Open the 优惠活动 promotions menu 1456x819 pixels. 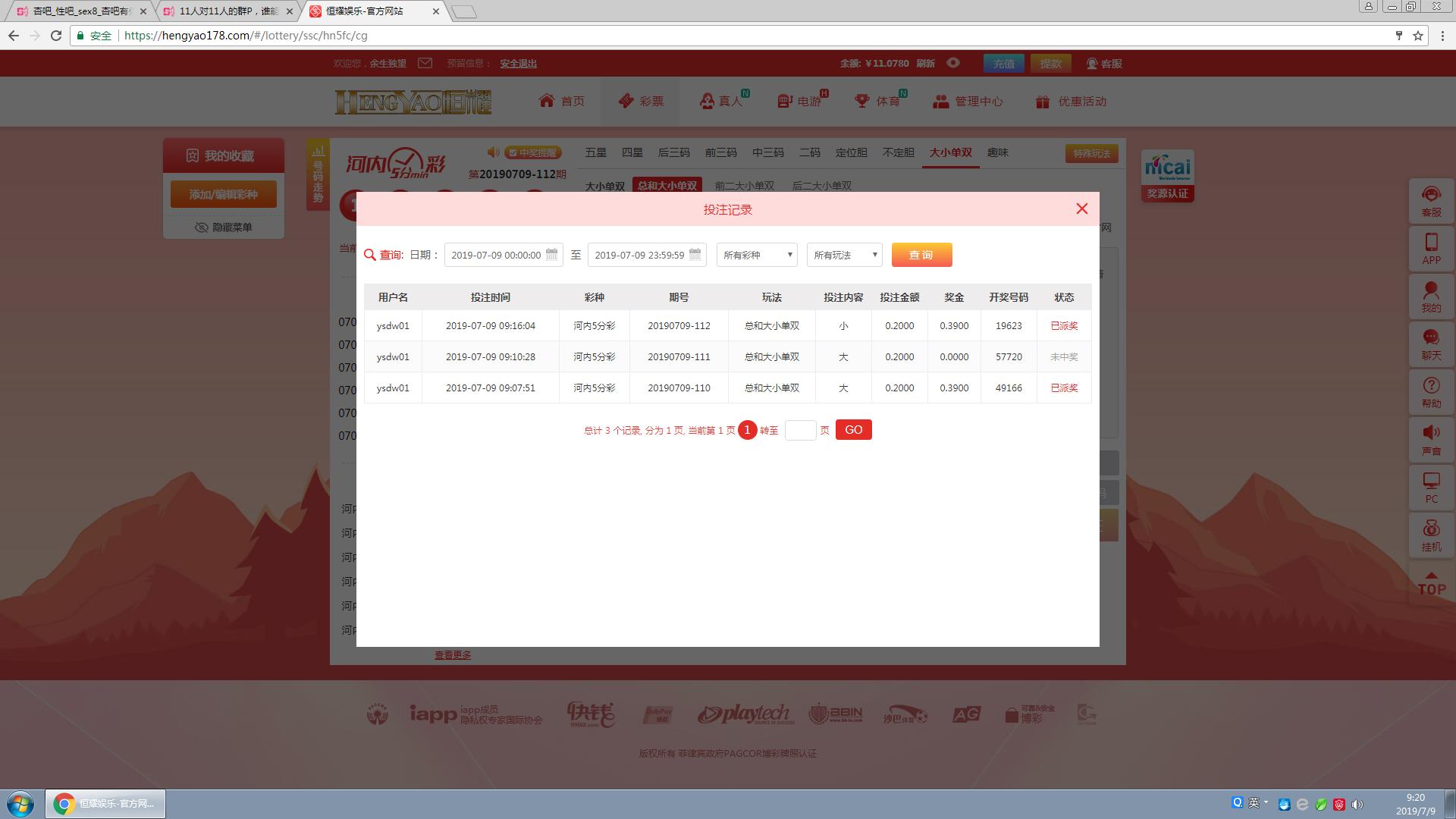tap(1071, 101)
